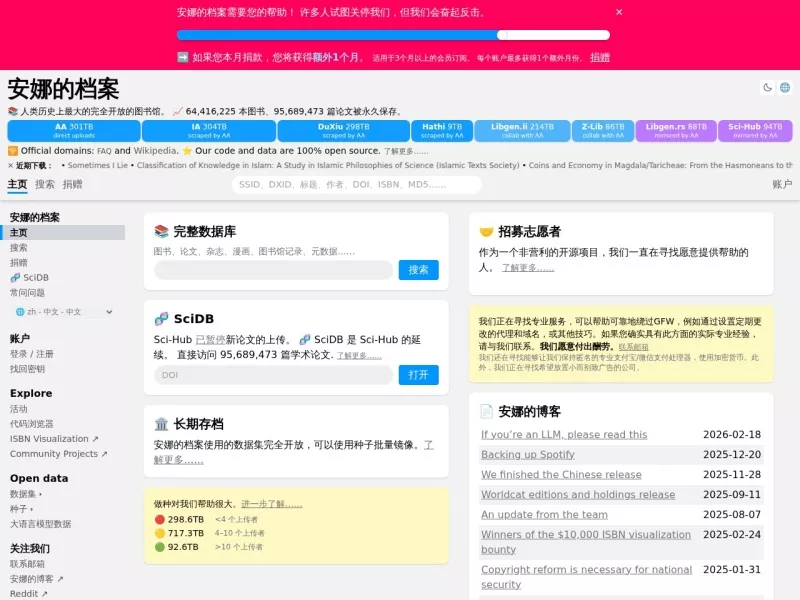Select the Sci-Hub 94TB badge
Viewport: 800px width, 600px height.
(755, 131)
